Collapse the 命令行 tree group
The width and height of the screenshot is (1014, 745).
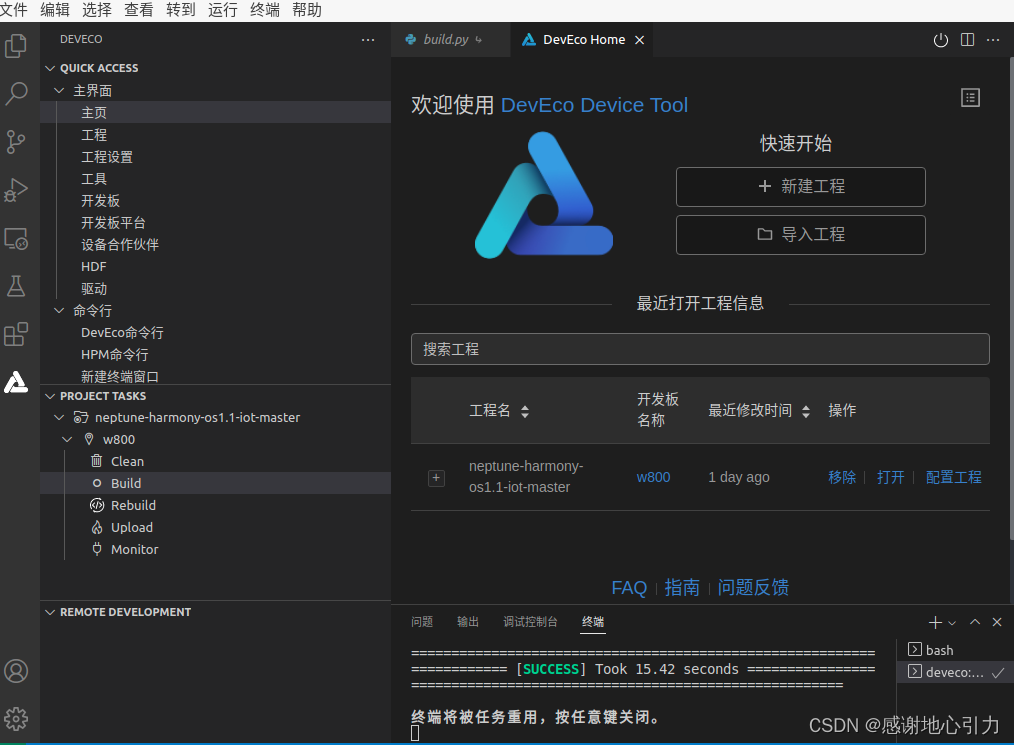pos(59,310)
